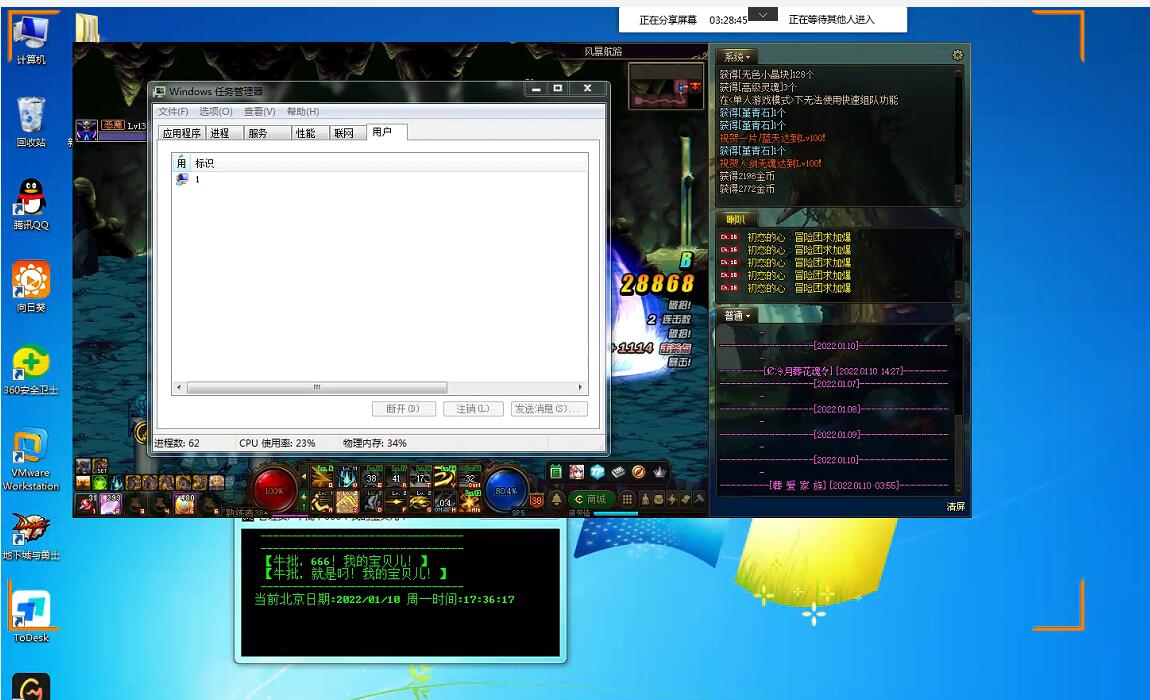Select the 用户 tab
The width and height of the screenshot is (1150, 700).
(x=387, y=131)
